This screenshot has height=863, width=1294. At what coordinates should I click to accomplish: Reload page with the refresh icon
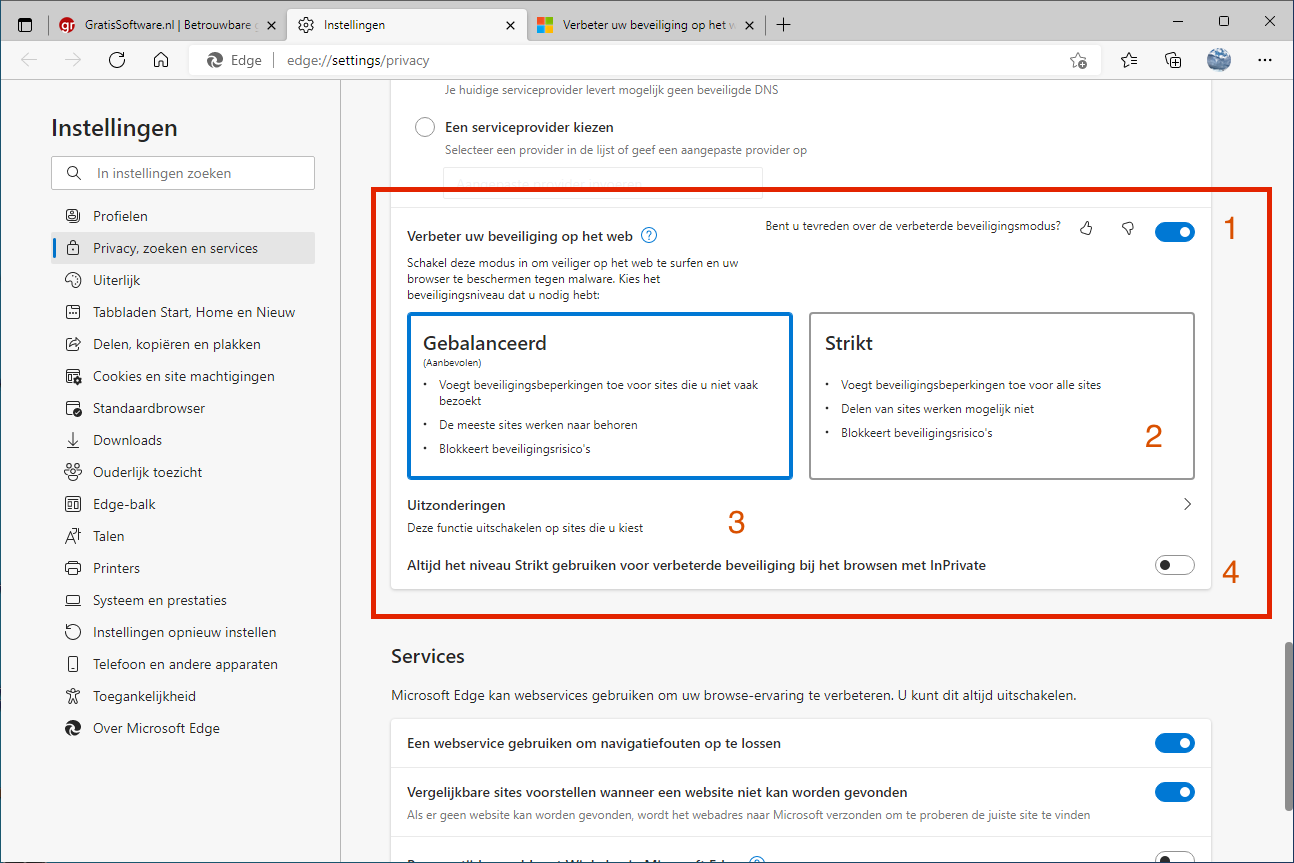[x=117, y=60]
